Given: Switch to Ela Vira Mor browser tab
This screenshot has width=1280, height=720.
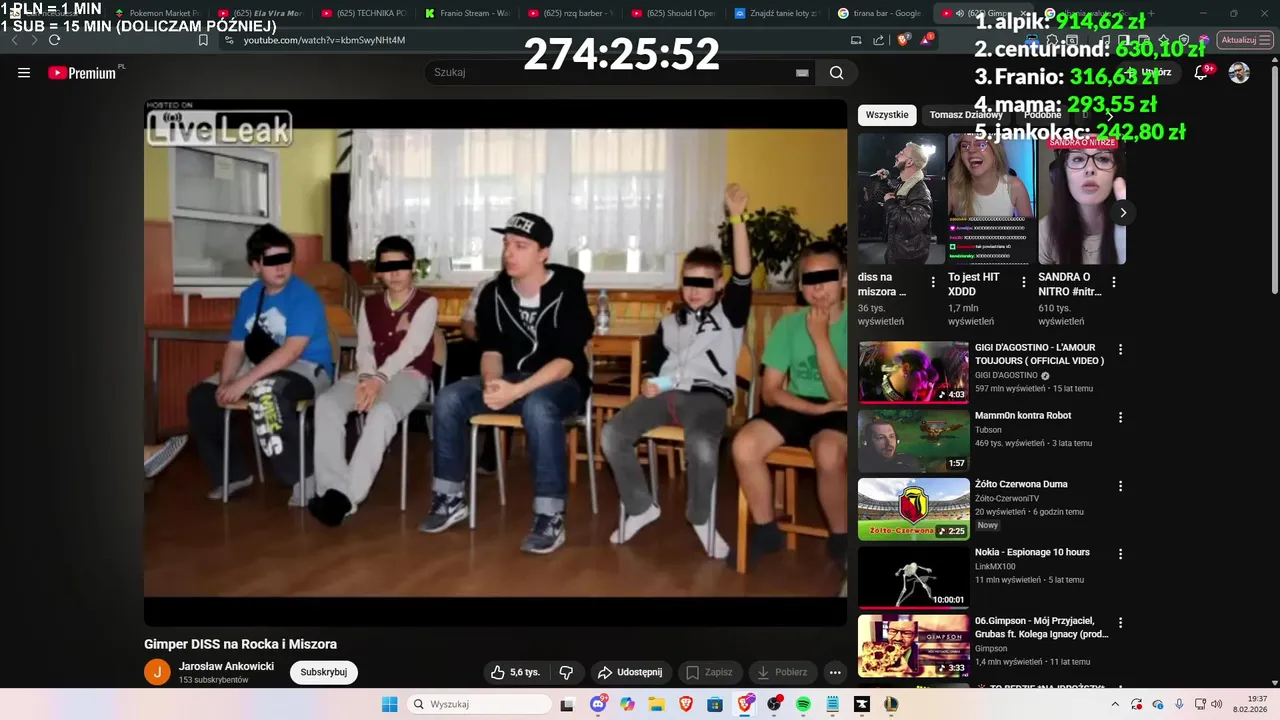Looking at the screenshot, I should 263,13.
